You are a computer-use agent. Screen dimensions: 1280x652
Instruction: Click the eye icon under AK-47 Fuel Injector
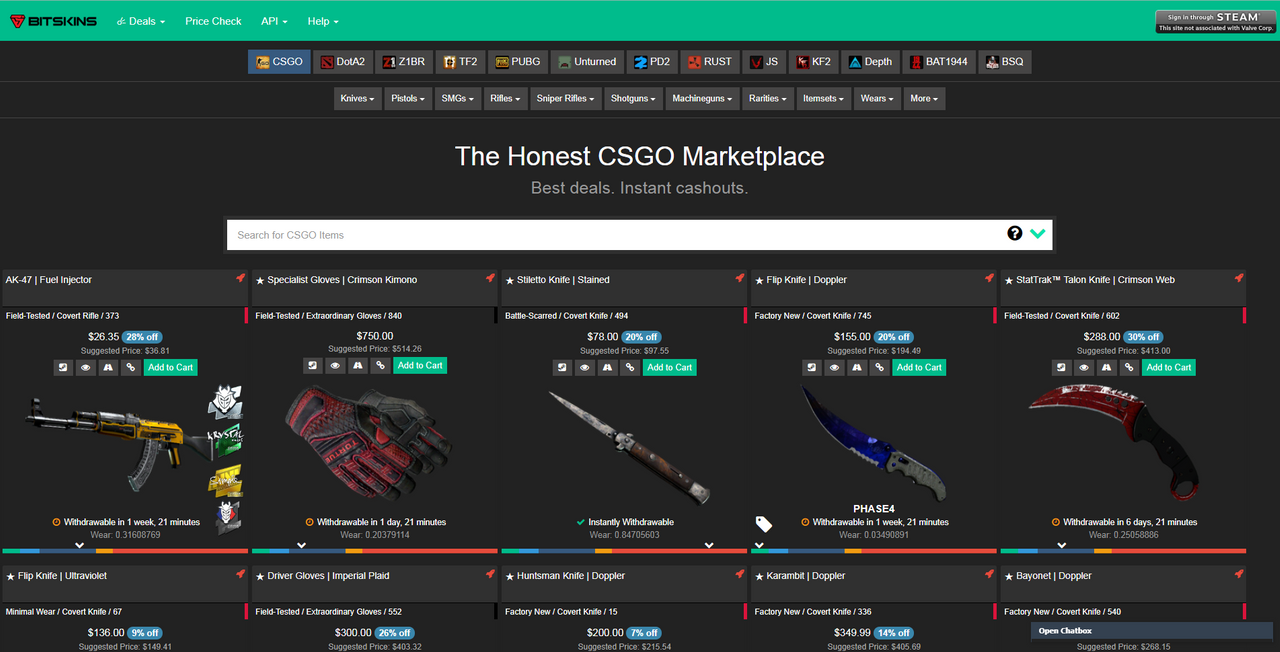click(85, 367)
